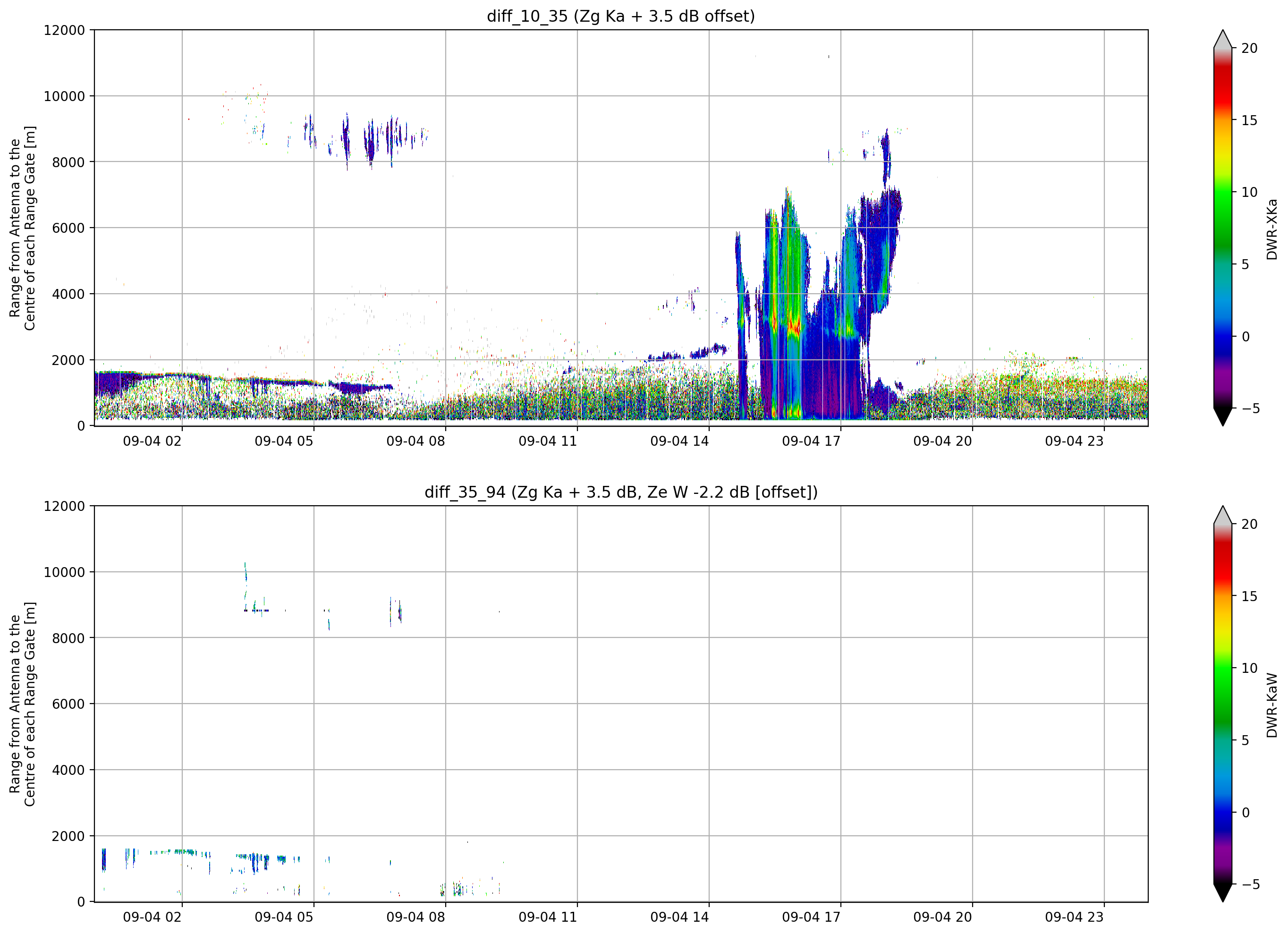The width and height of the screenshot is (1288, 934).
Task: Click the bottom plot's y-axis title text
Action: pos(23,704)
